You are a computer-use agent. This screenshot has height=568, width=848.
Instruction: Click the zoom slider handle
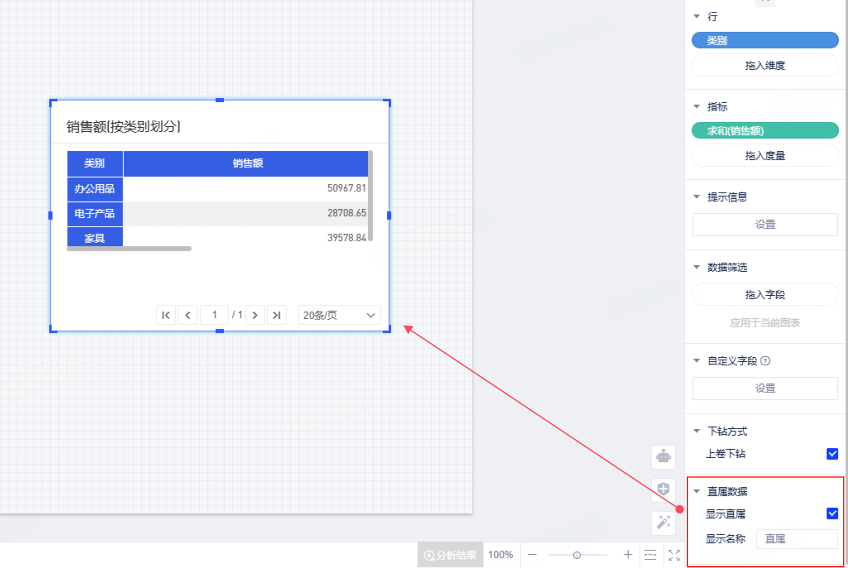[x=577, y=555]
